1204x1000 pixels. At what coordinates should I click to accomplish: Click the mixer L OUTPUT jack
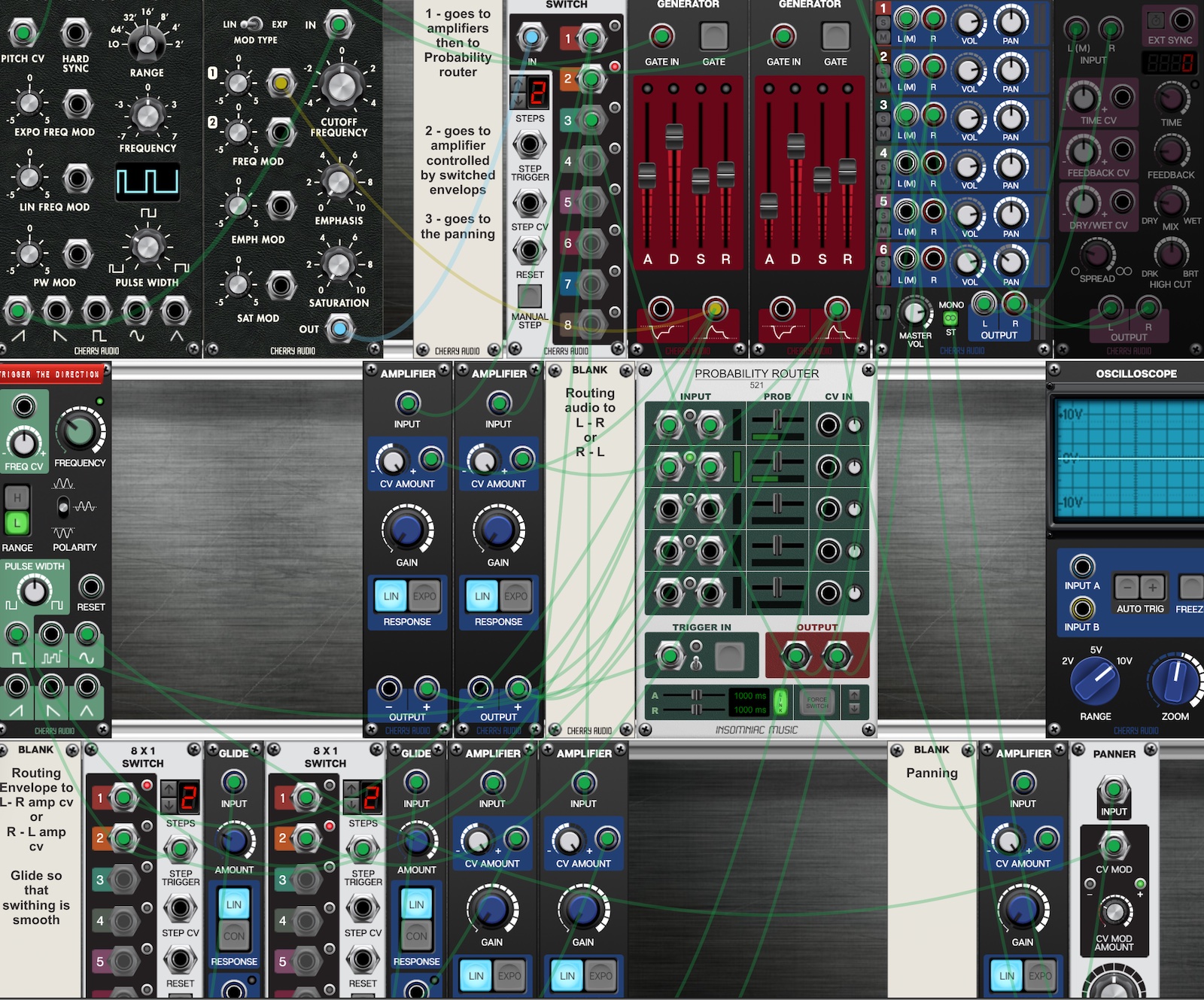point(983,303)
